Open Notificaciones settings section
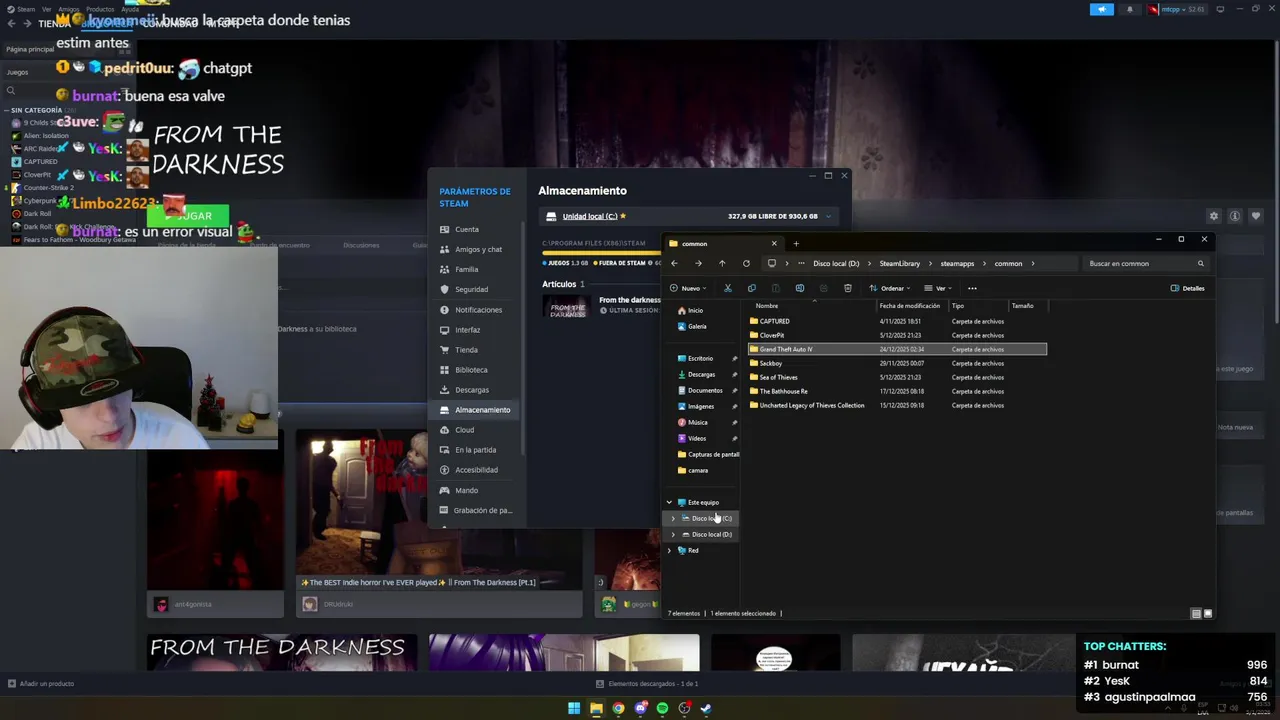This screenshot has height=720, width=1280. [x=477, y=309]
